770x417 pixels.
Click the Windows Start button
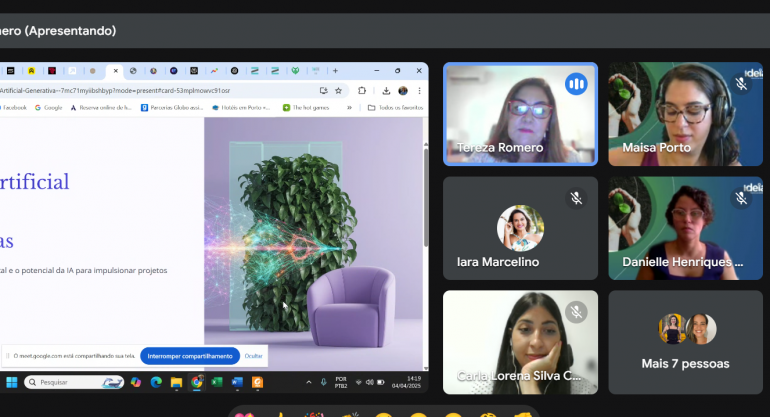[x=12, y=382]
